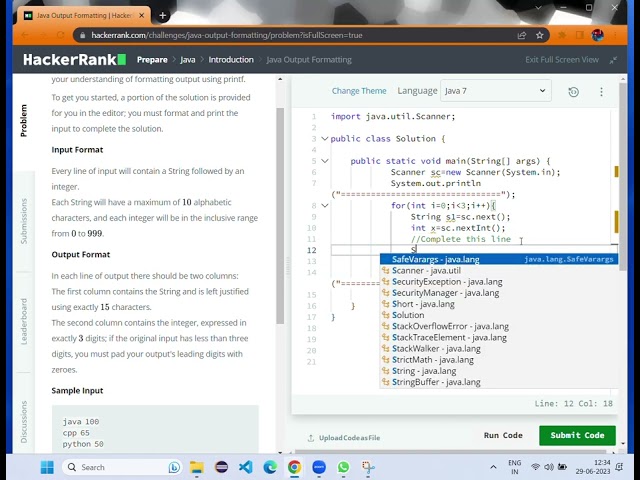Screen dimensions: 640x480
Task: Collapse the main method fold arrow
Action: click(x=324, y=161)
